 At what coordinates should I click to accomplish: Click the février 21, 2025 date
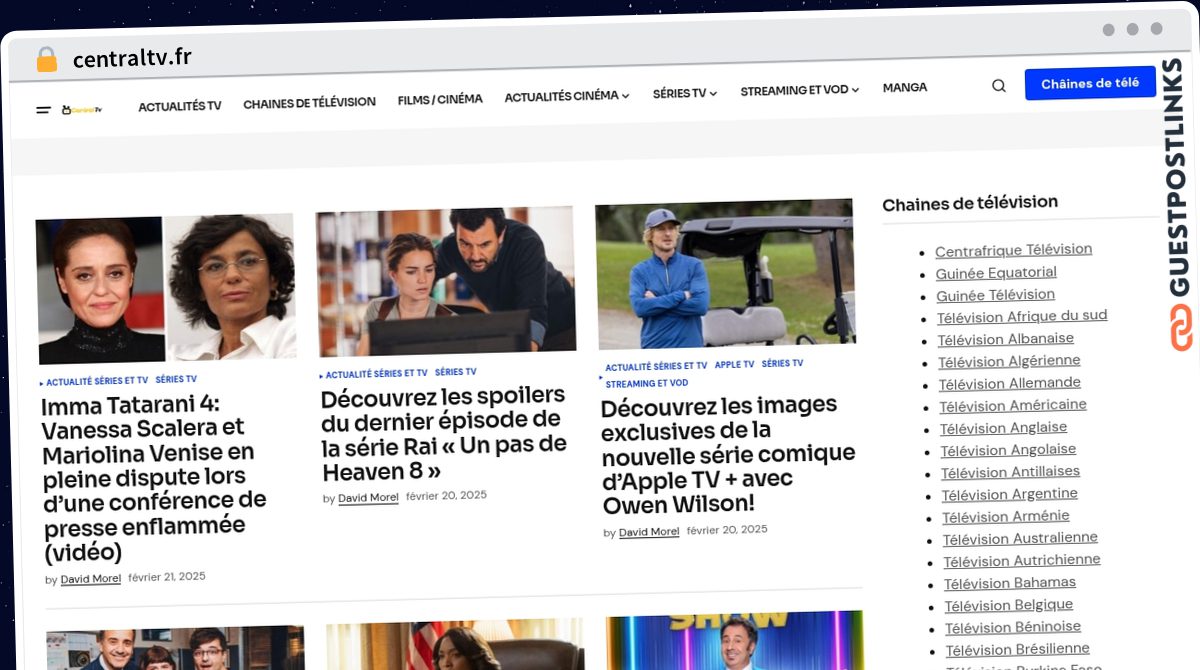tap(167, 577)
